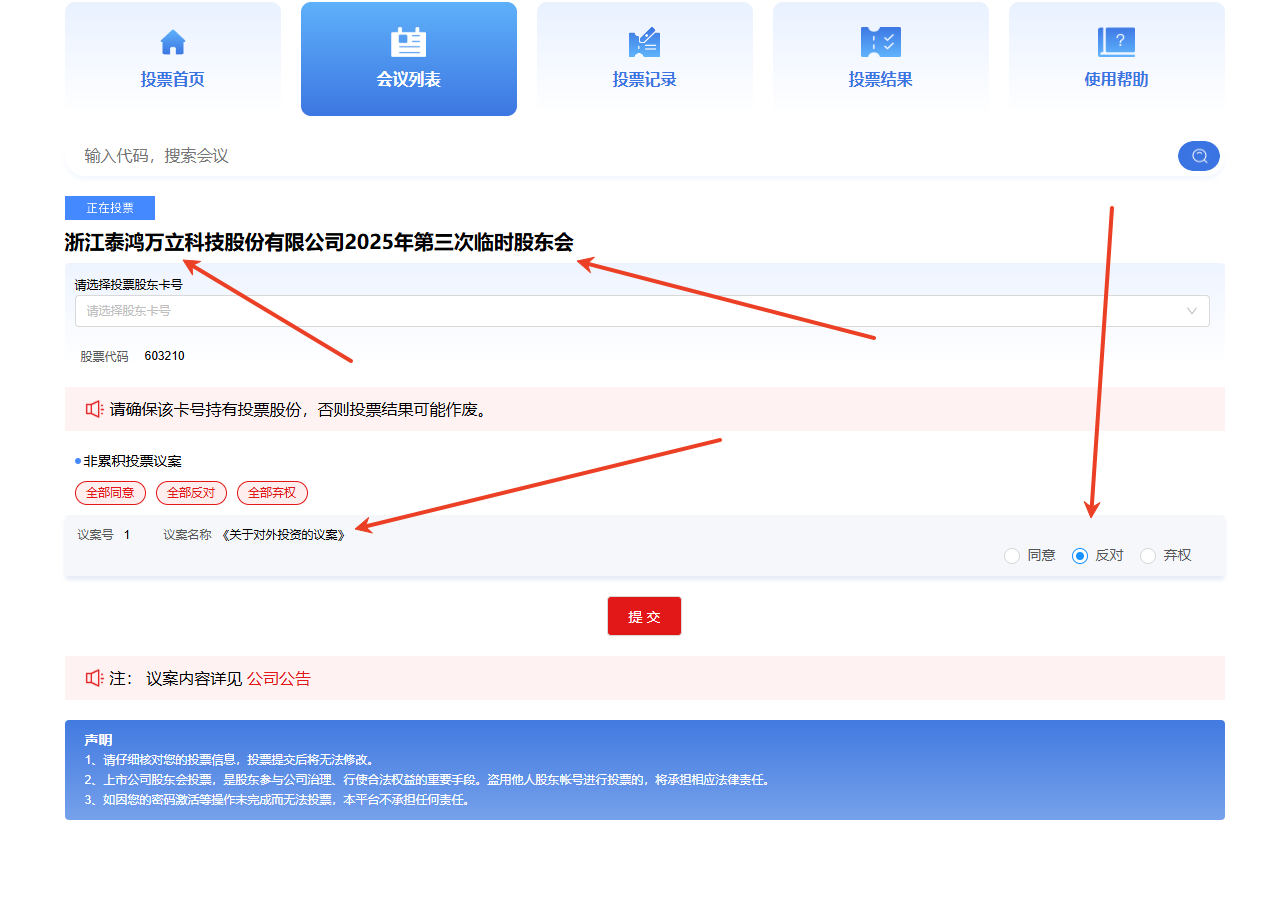Image resolution: width=1273 pixels, height=919 pixels.
Task: Click the speaker icon beside the 注 notice
Action: [95, 678]
